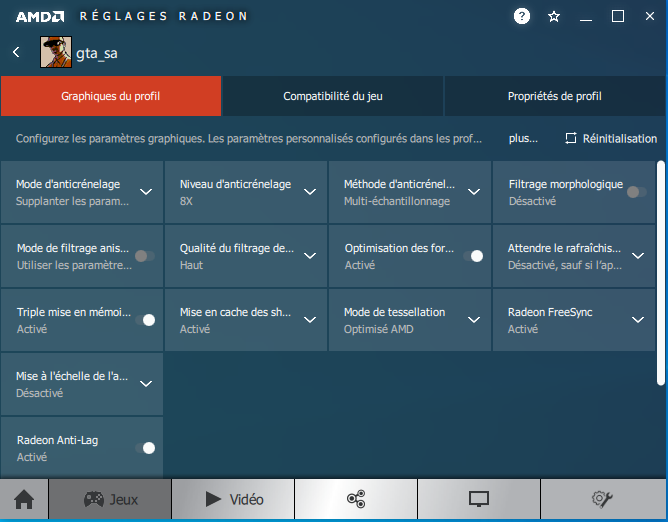Click the 8X anticrénelage value

click(x=186, y=201)
